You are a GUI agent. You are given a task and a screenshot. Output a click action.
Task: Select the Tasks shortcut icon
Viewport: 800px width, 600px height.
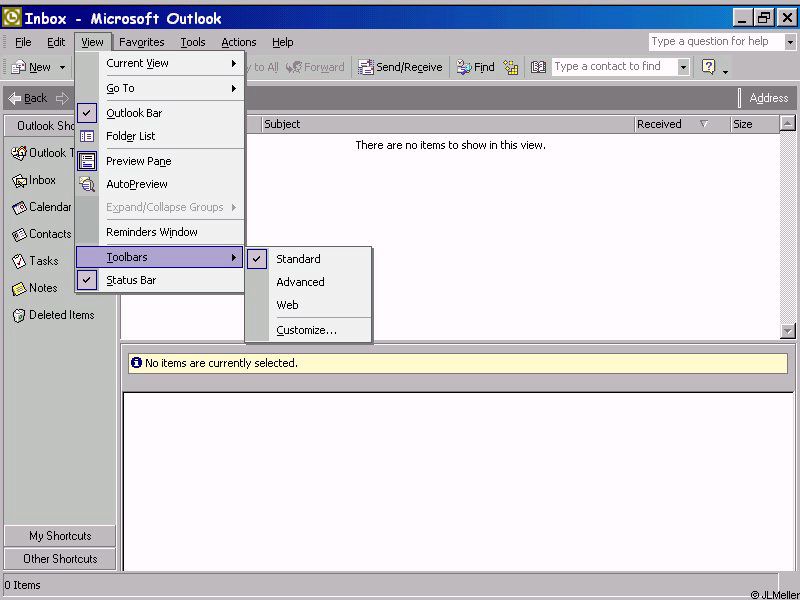coord(20,261)
